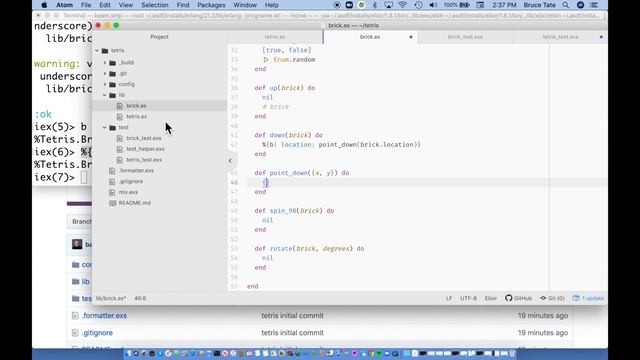
Task: Switch to the tetris.ex editor tab
Action: click(275, 37)
